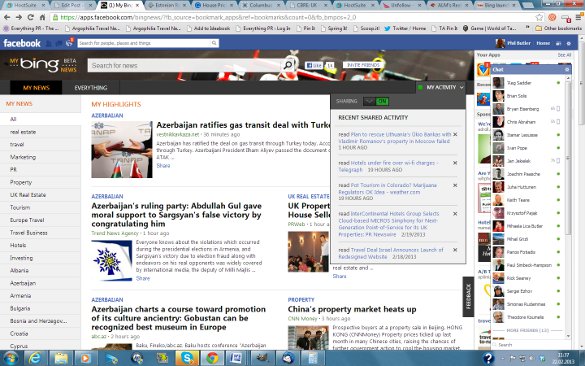The image size is (585, 366).
Task: Open Internet Explorer from the taskbar
Action: pyautogui.click(x=35, y=359)
